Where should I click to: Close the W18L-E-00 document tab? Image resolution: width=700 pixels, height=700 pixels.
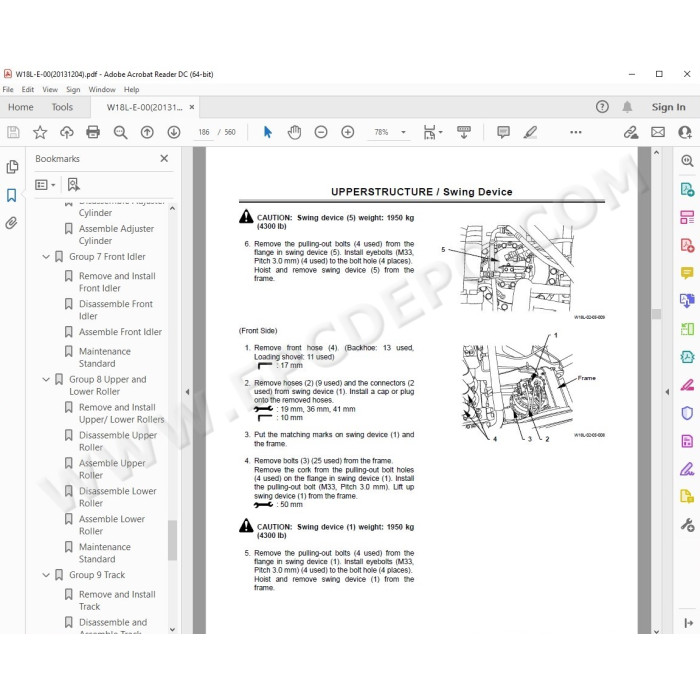click(192, 107)
